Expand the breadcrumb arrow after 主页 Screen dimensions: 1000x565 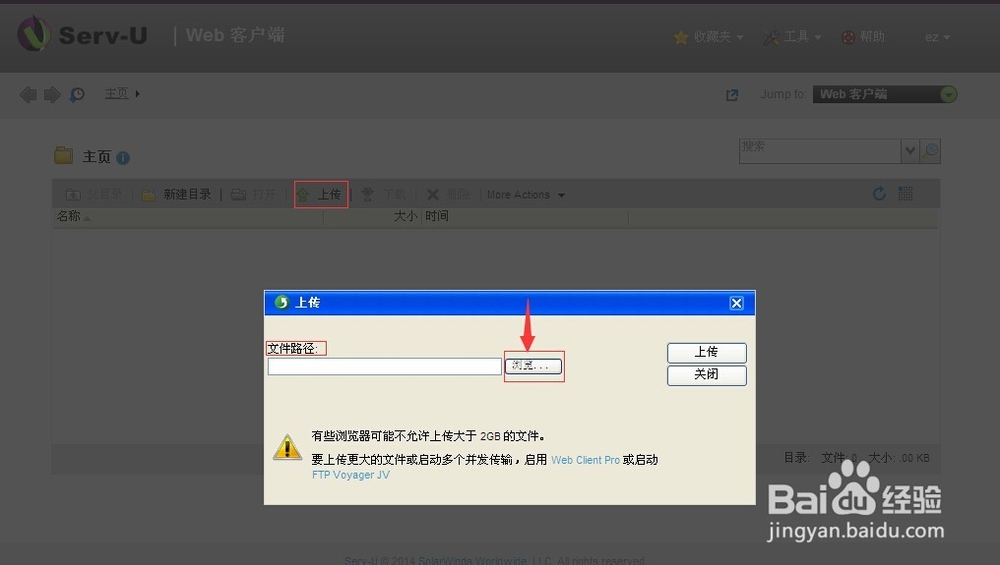(x=137, y=94)
